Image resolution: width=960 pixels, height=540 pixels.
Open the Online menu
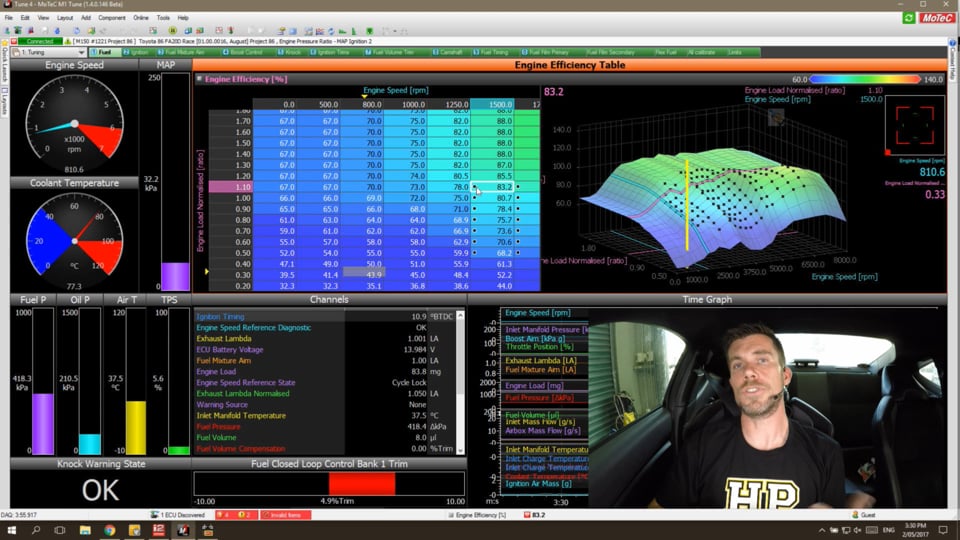click(141, 18)
